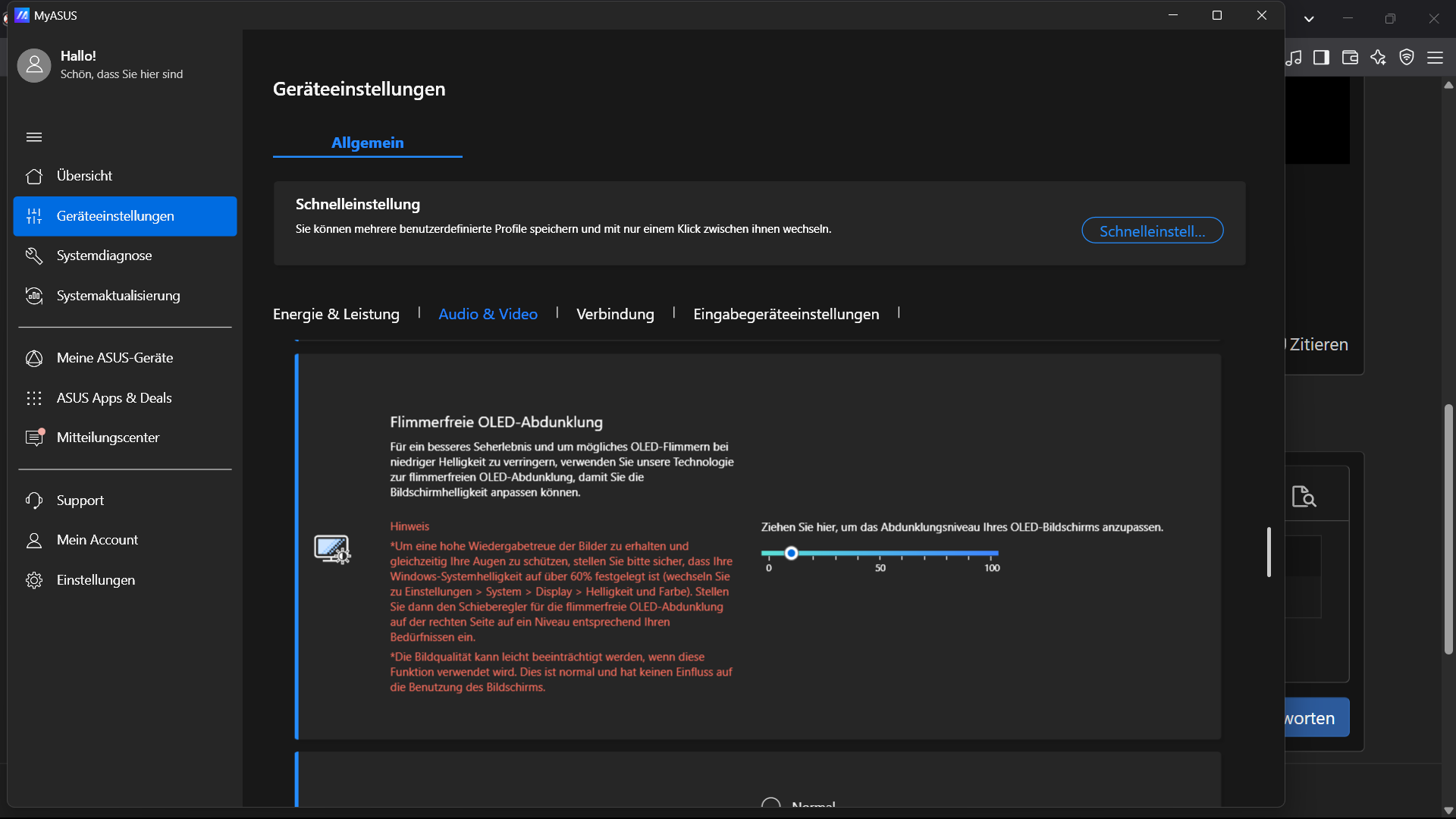Open the Übersicht home icon

click(x=34, y=176)
